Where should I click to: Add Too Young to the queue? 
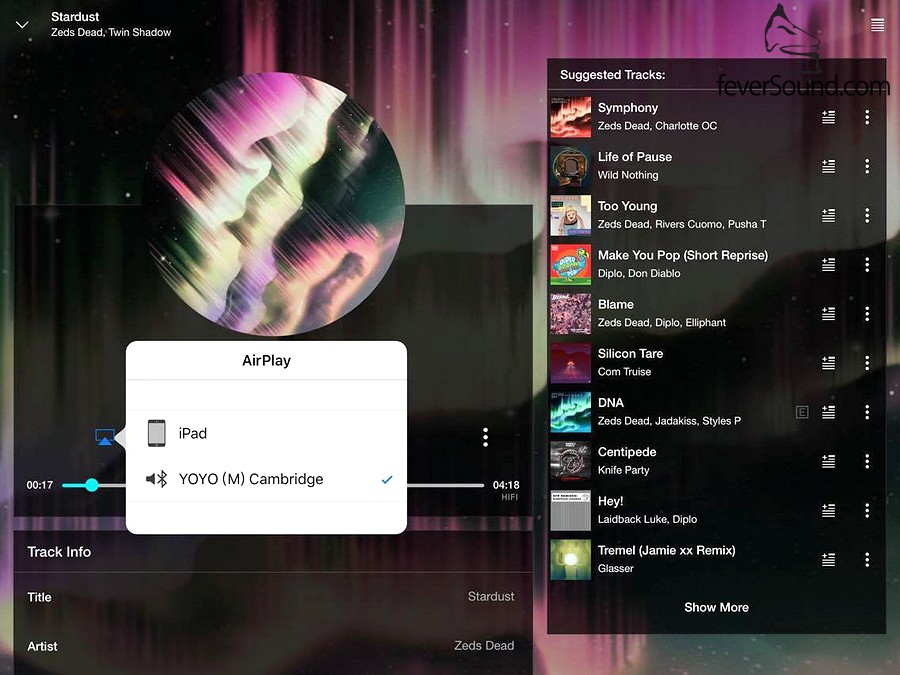[828, 215]
